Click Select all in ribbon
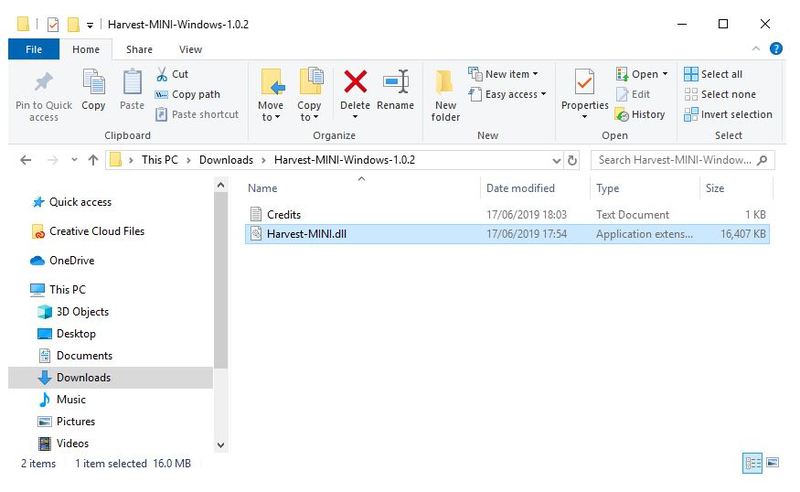The image size is (800, 492). click(713, 74)
